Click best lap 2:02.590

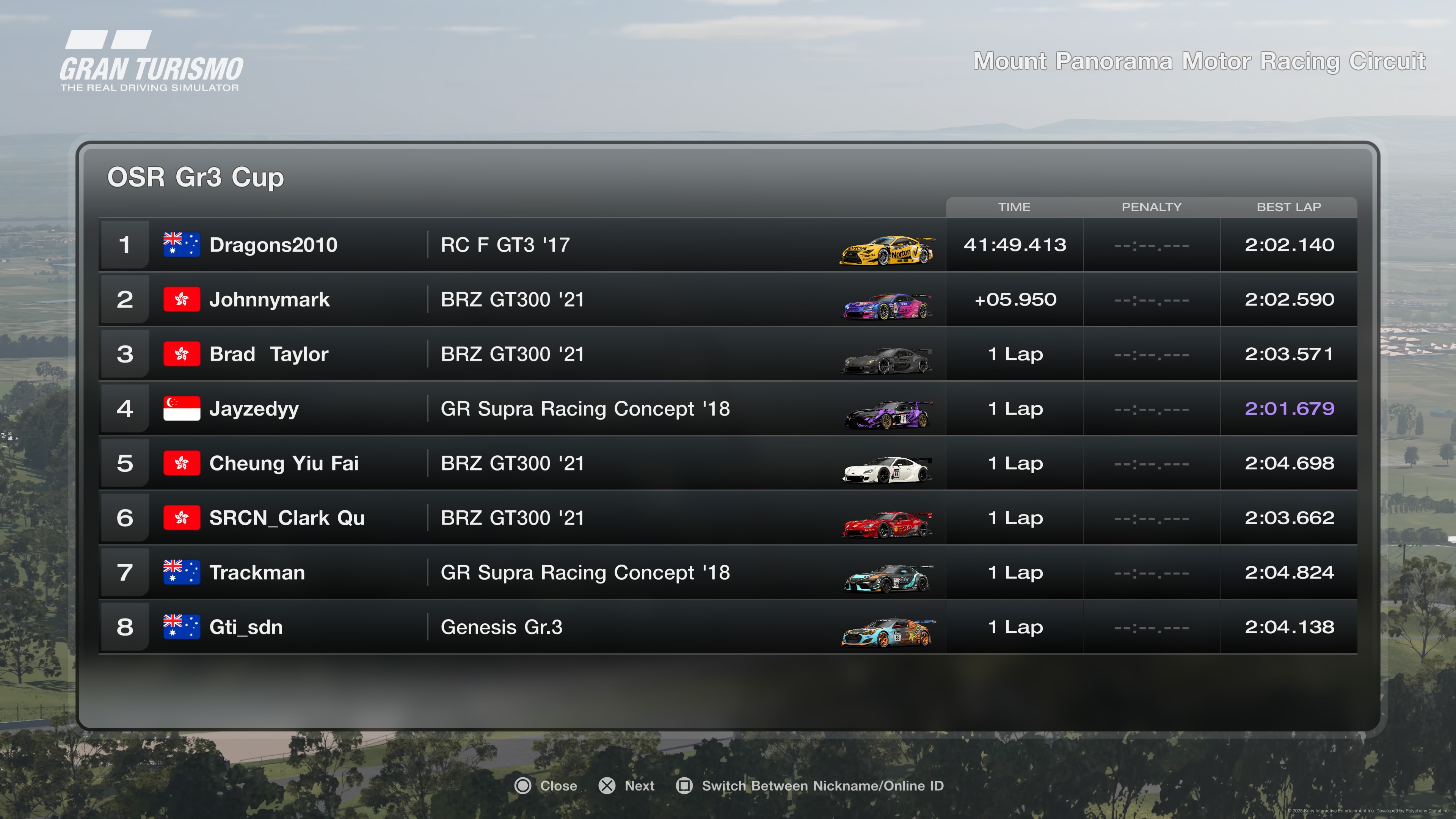pyautogui.click(x=1289, y=300)
